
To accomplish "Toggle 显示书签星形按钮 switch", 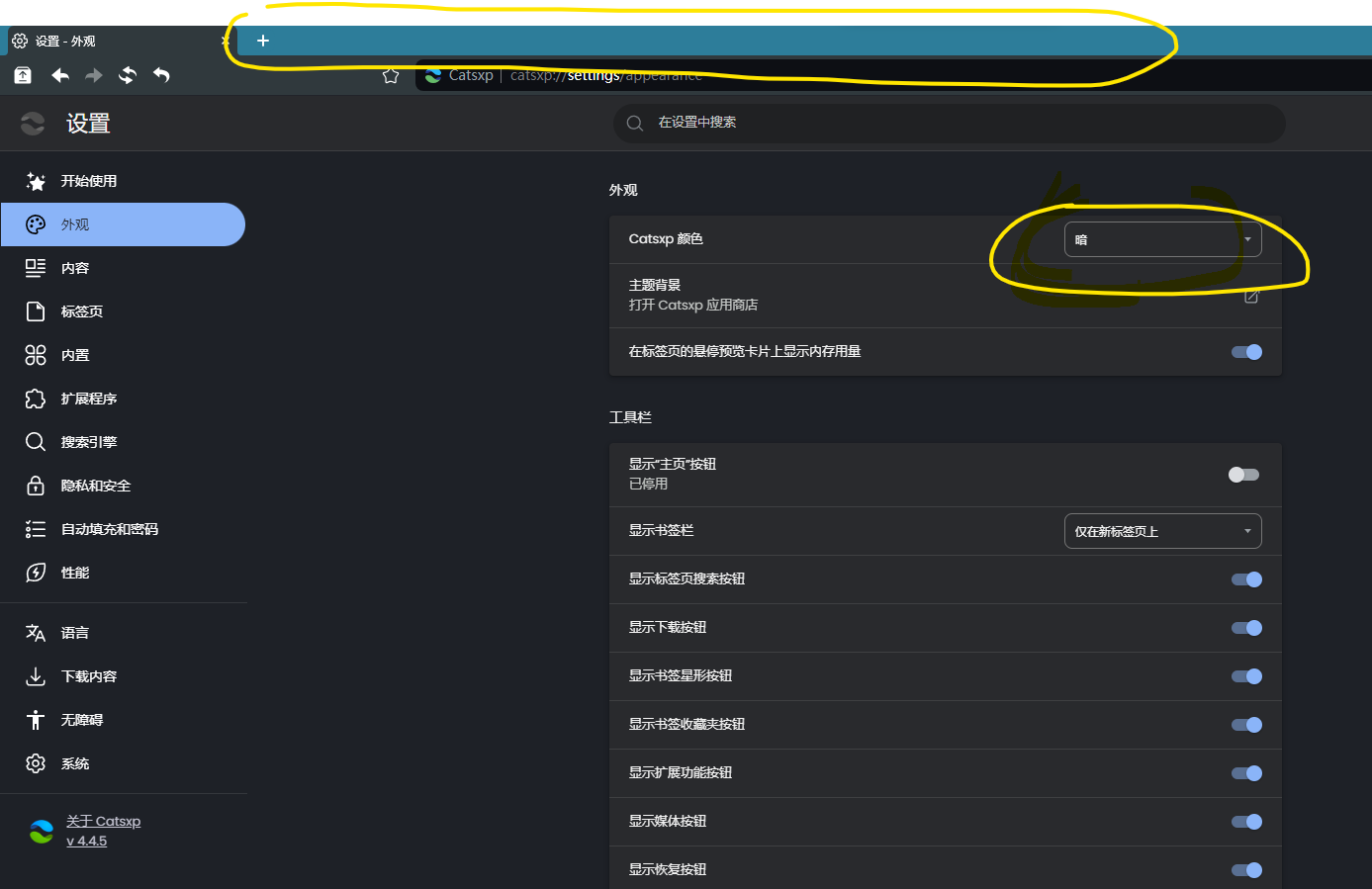I will (1246, 676).
